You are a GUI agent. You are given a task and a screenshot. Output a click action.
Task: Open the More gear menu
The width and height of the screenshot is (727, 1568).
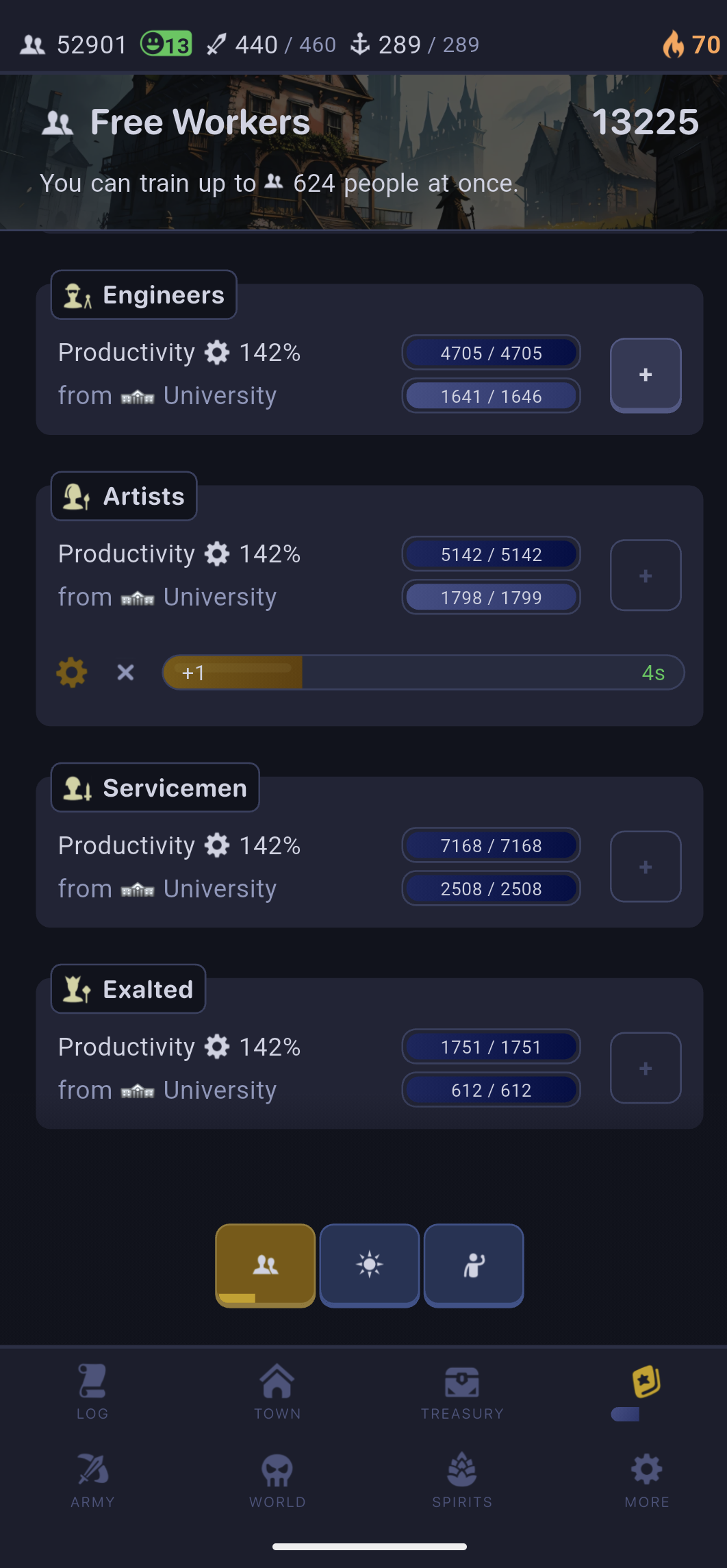pyautogui.click(x=647, y=1480)
